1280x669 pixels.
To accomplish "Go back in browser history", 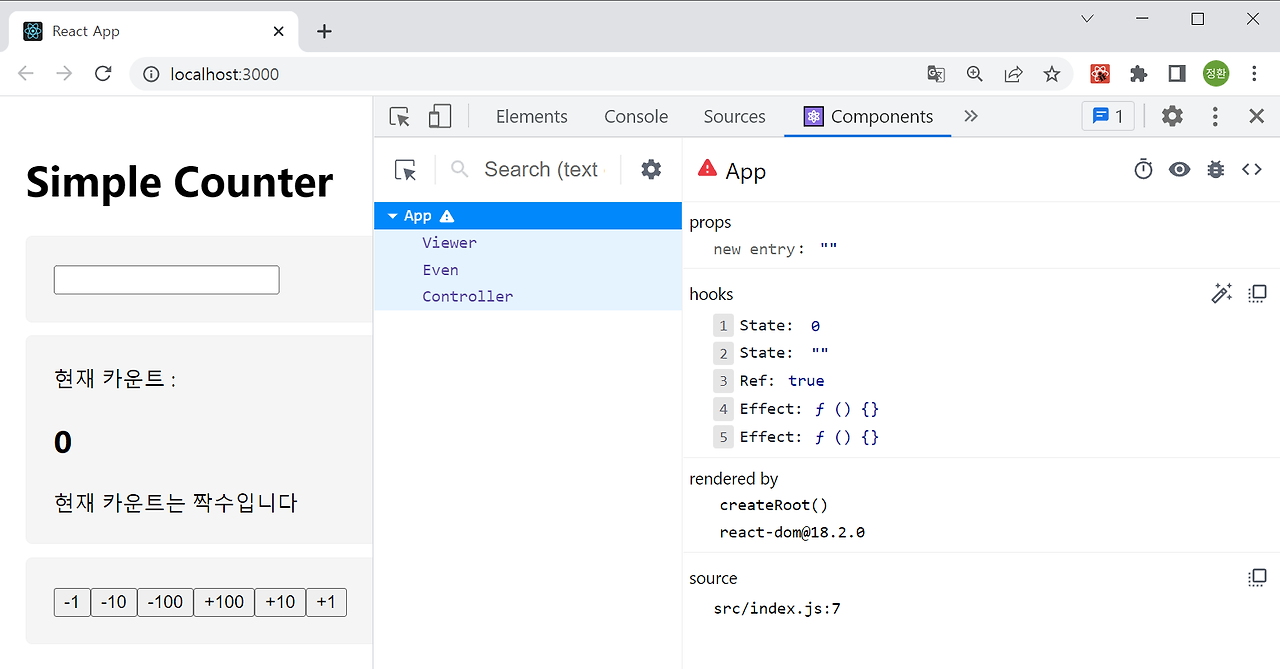I will (x=26, y=74).
